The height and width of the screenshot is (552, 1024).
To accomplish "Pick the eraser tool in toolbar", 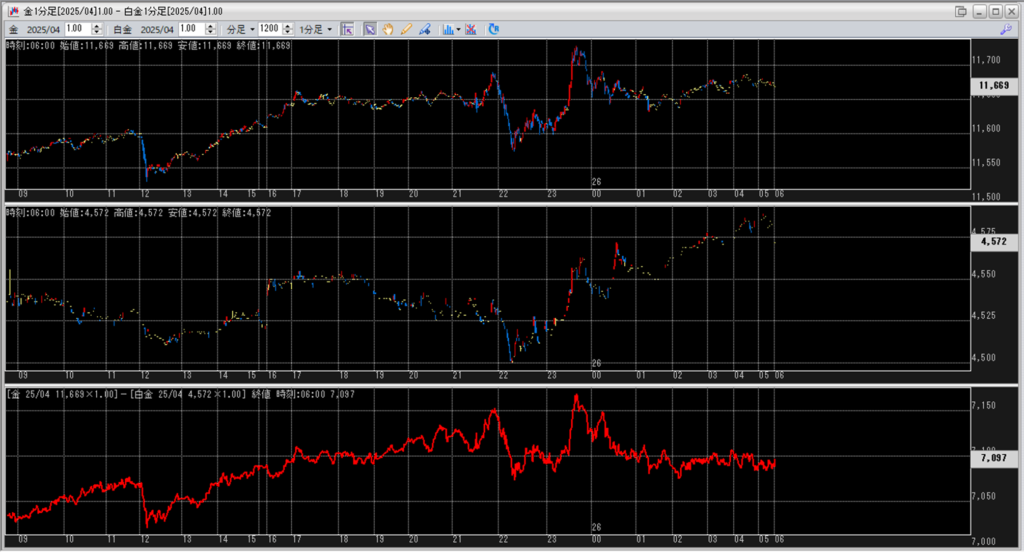I will point(425,29).
